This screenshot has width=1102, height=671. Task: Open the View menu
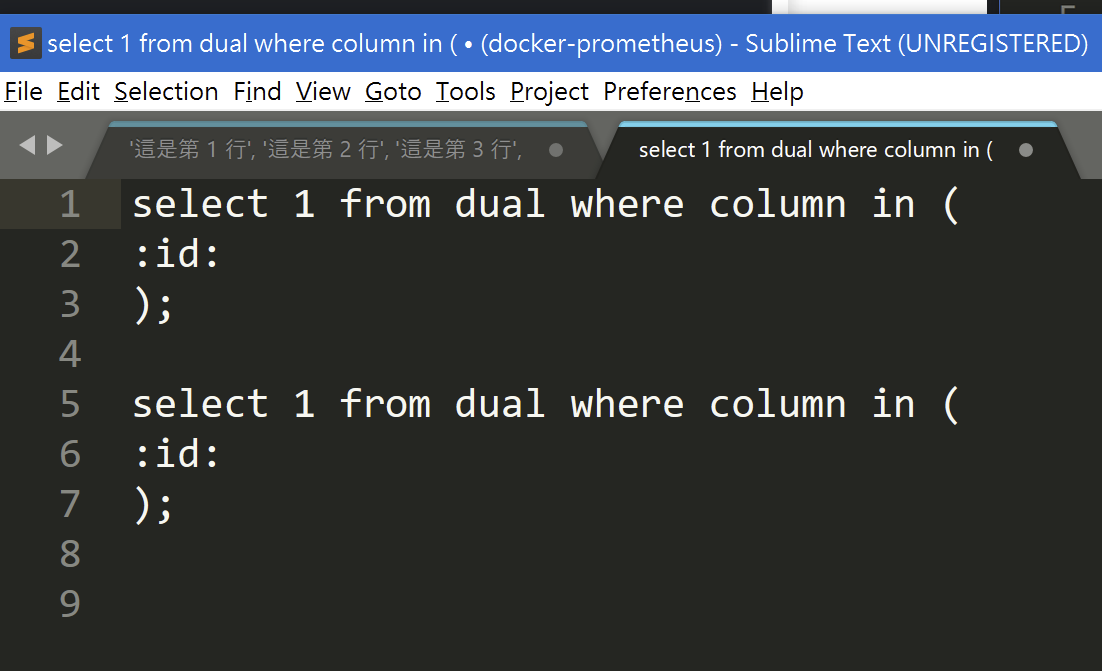(322, 91)
